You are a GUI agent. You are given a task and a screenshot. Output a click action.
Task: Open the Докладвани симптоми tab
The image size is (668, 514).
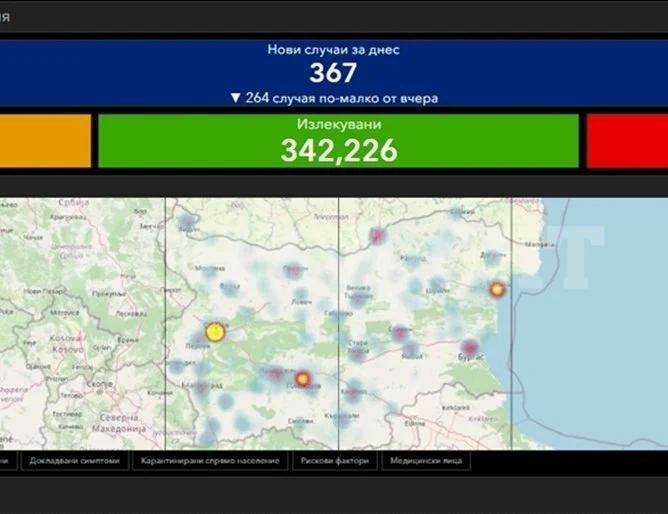[75, 461]
